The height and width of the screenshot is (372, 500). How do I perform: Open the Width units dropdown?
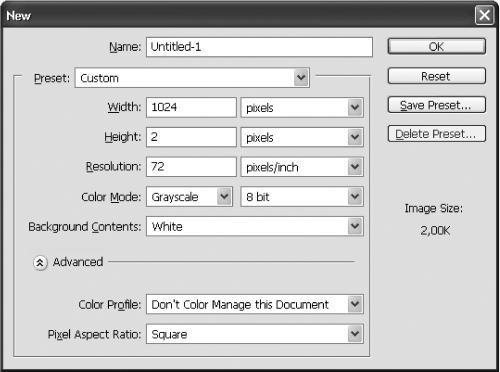click(x=302, y=107)
